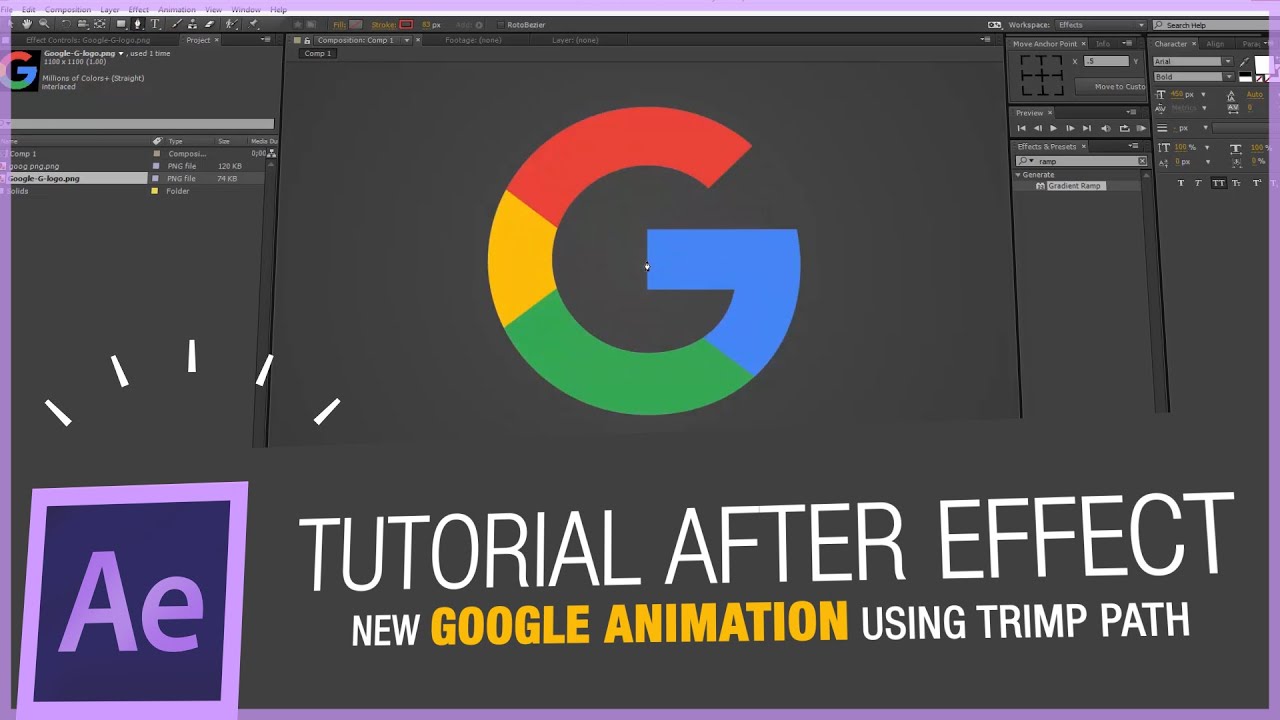This screenshot has height=720, width=1280.
Task: Open the Composition menu
Action: tap(68, 10)
